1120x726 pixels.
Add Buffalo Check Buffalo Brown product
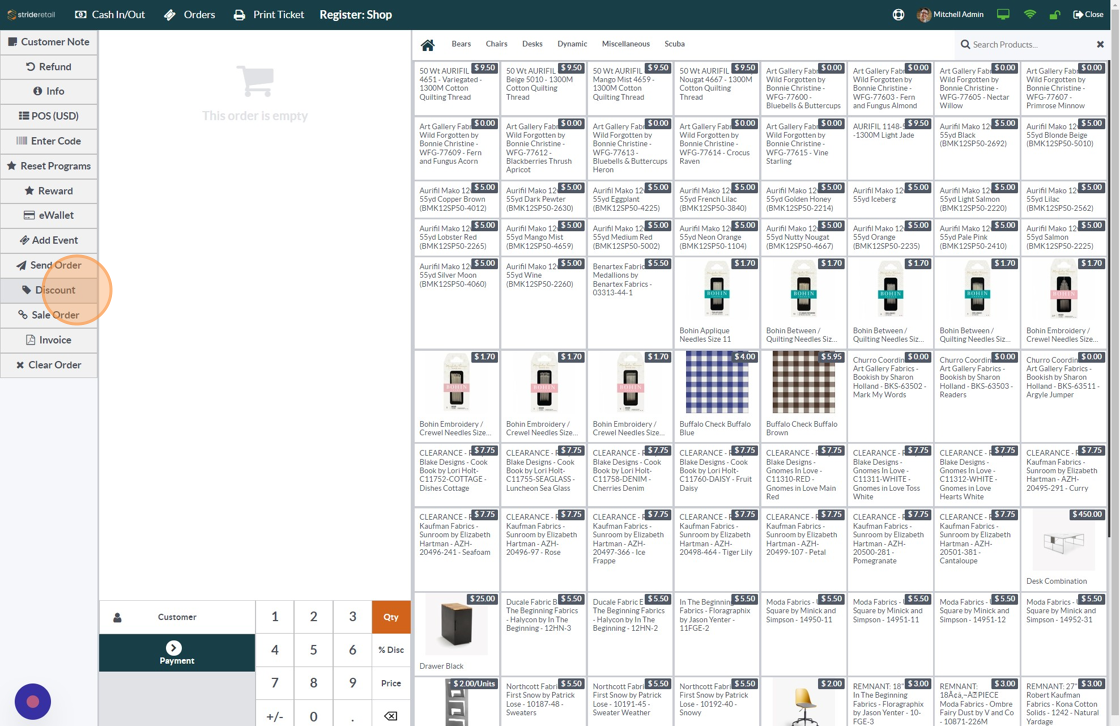click(x=803, y=395)
